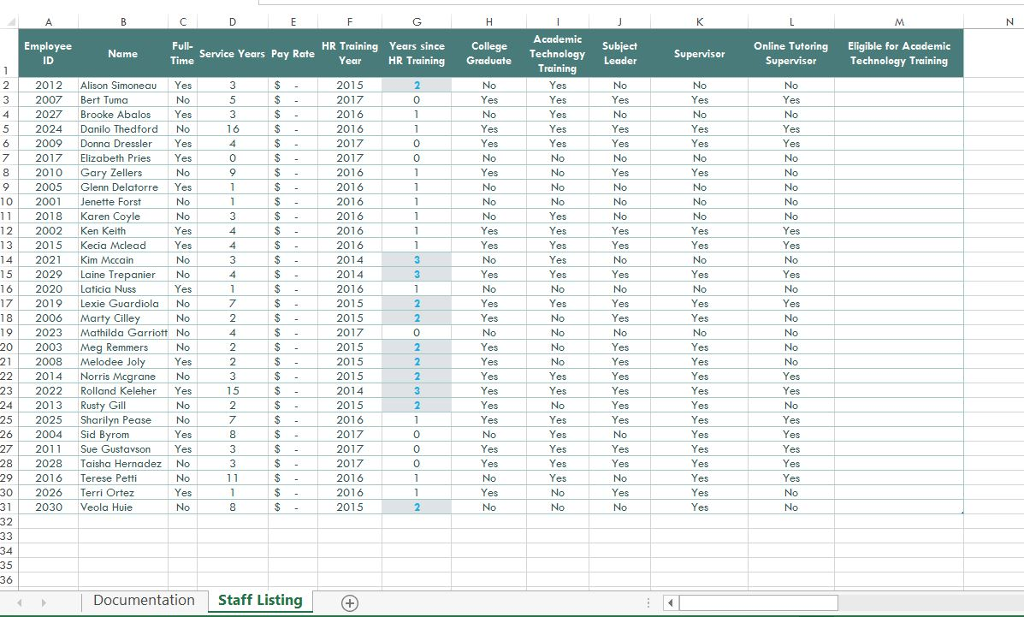Viewport: 1024px width, 617px height.
Task: Select the Danilo Thedford name cell
Action: (123, 129)
